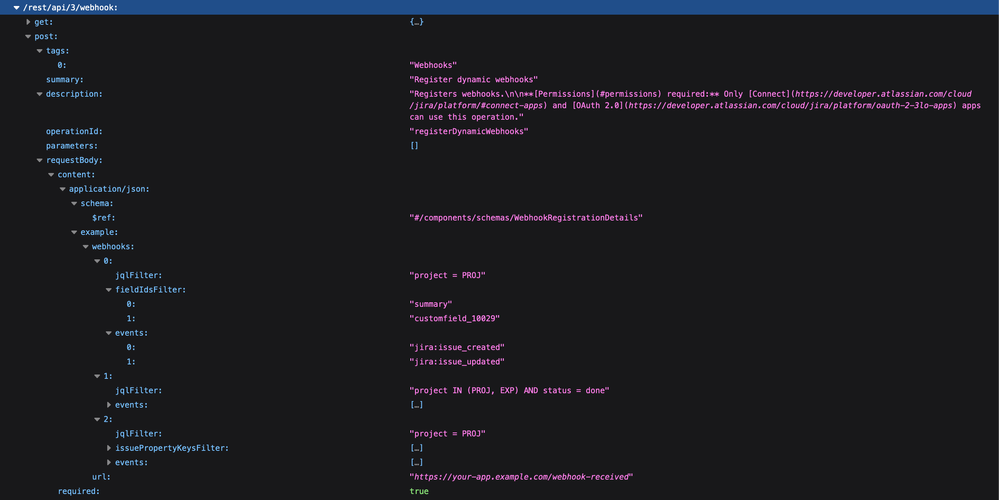
Task: Select the "customfield_10029" value
Action: click(x=454, y=318)
